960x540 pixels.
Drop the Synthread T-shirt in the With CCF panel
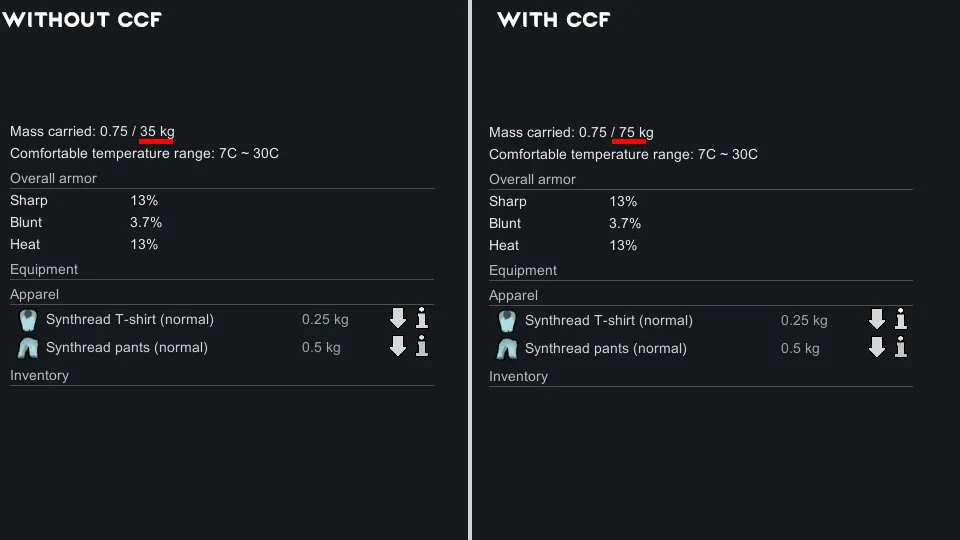(877, 320)
